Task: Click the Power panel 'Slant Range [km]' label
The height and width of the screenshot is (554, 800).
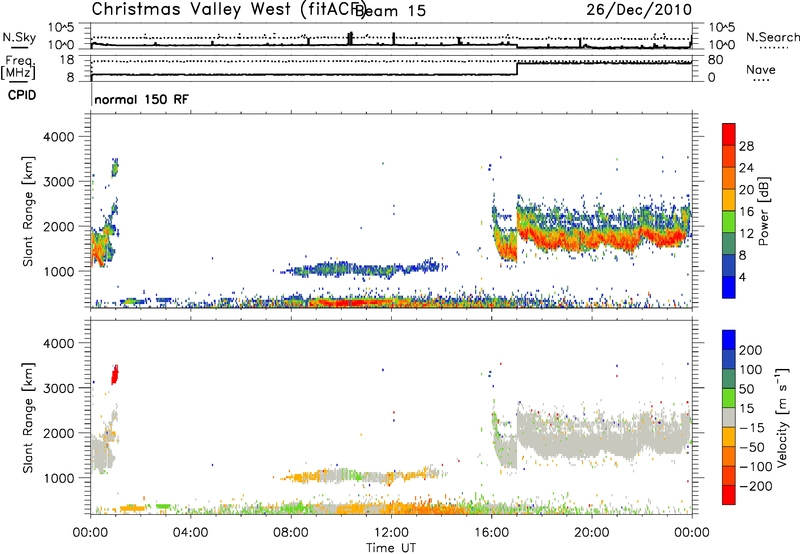Action: (x=28, y=211)
